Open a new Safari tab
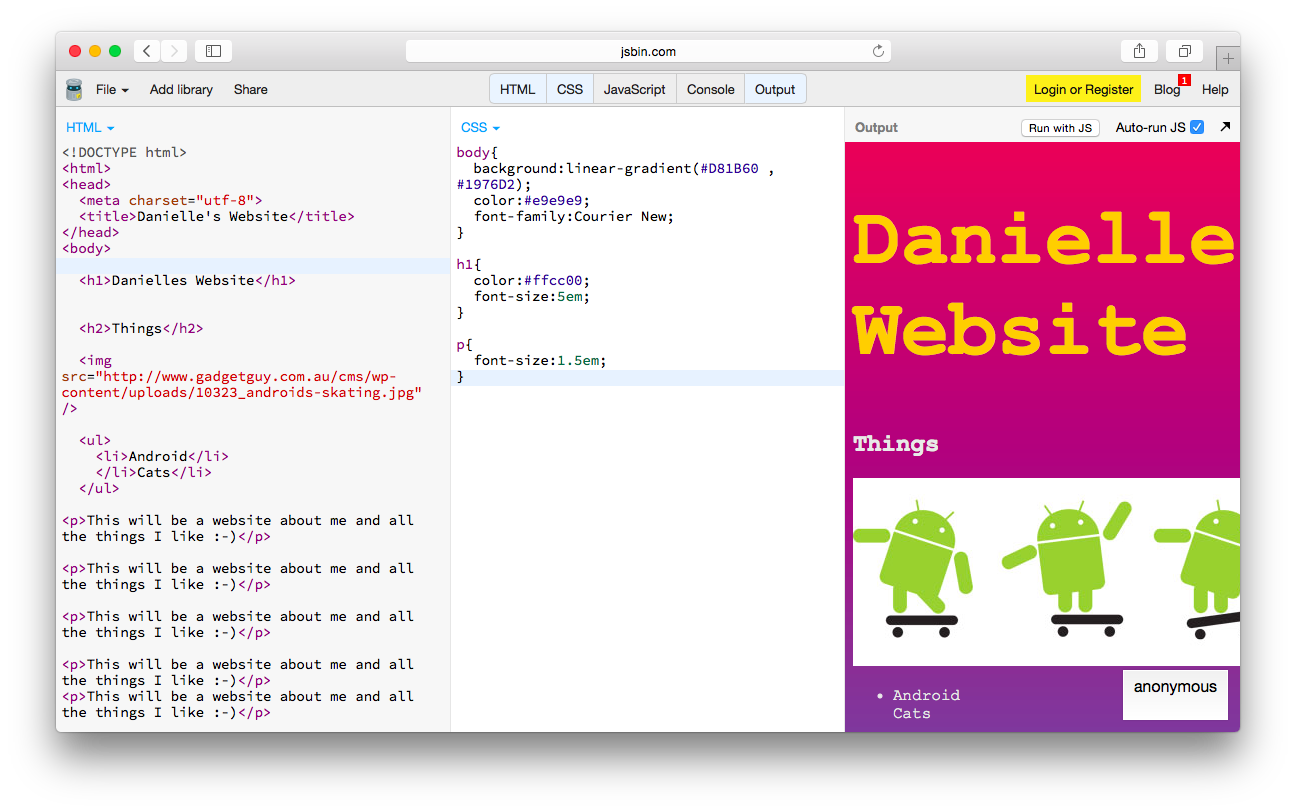The height and width of the screenshot is (812, 1296). tap(1228, 58)
